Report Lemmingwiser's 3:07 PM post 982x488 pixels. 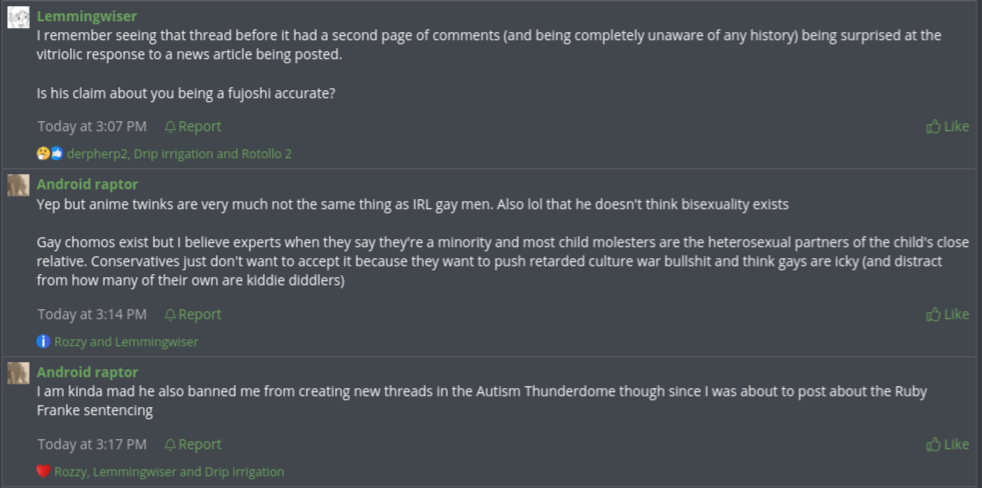193,126
